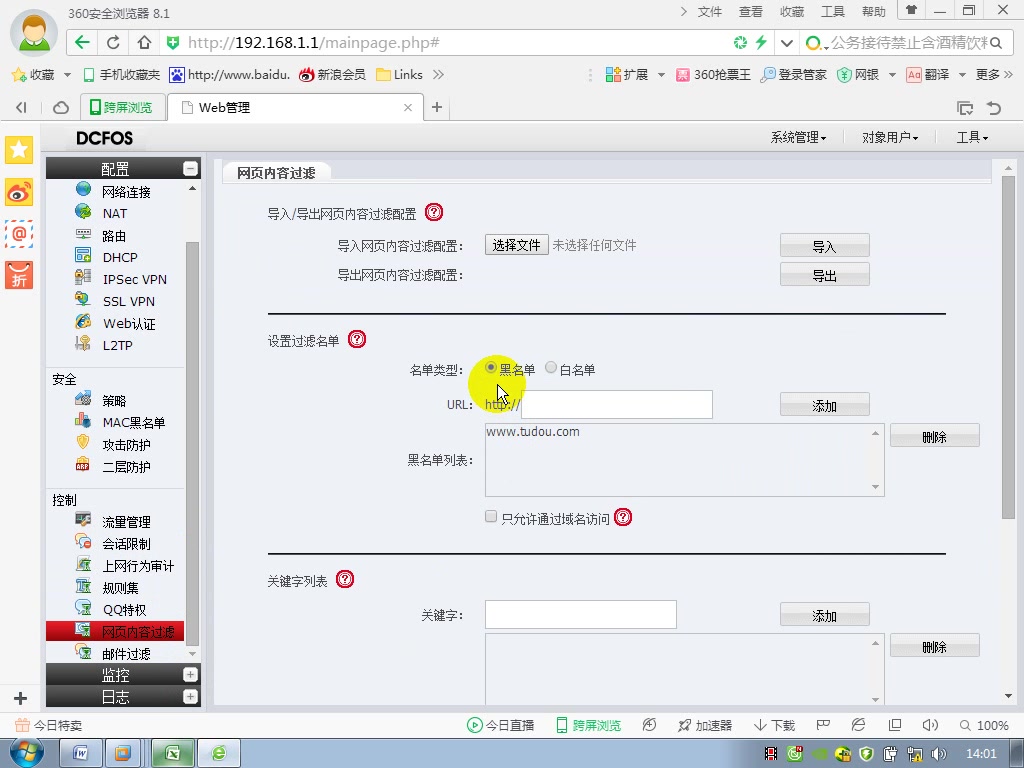Expand the 监控 section

click(115, 675)
